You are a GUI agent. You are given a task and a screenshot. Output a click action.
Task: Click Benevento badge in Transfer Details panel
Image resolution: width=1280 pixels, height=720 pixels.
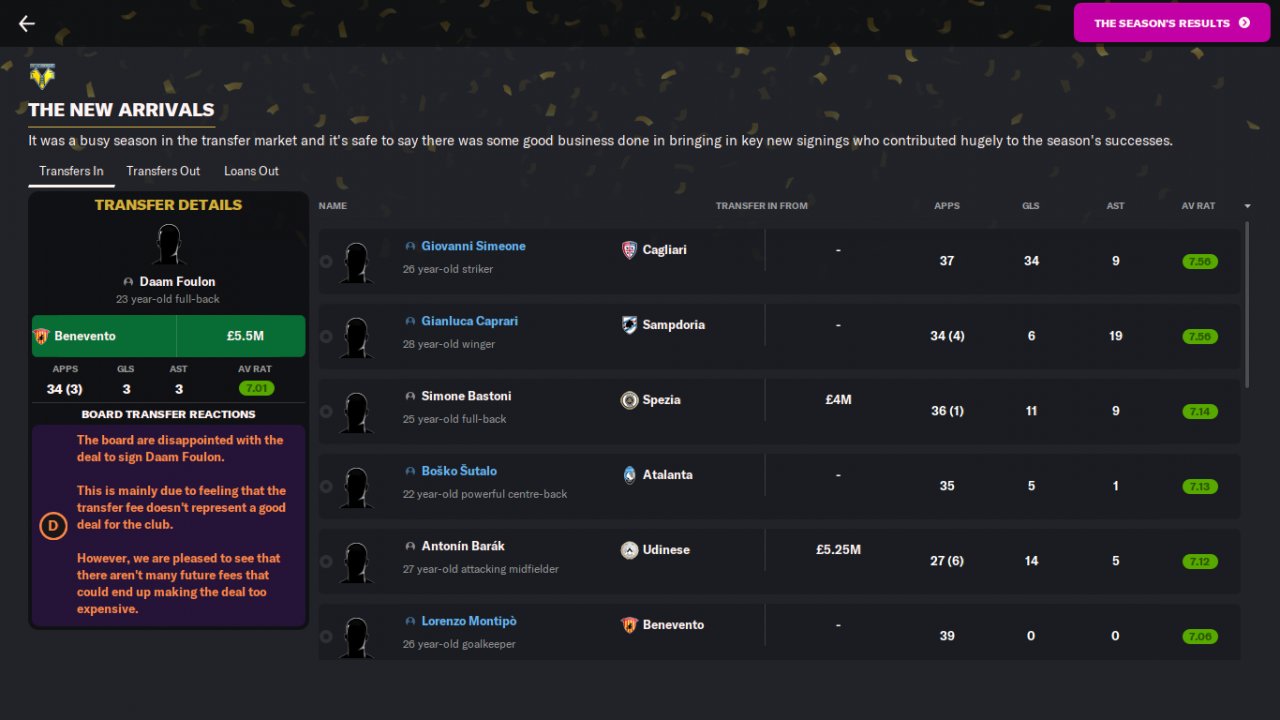42,336
